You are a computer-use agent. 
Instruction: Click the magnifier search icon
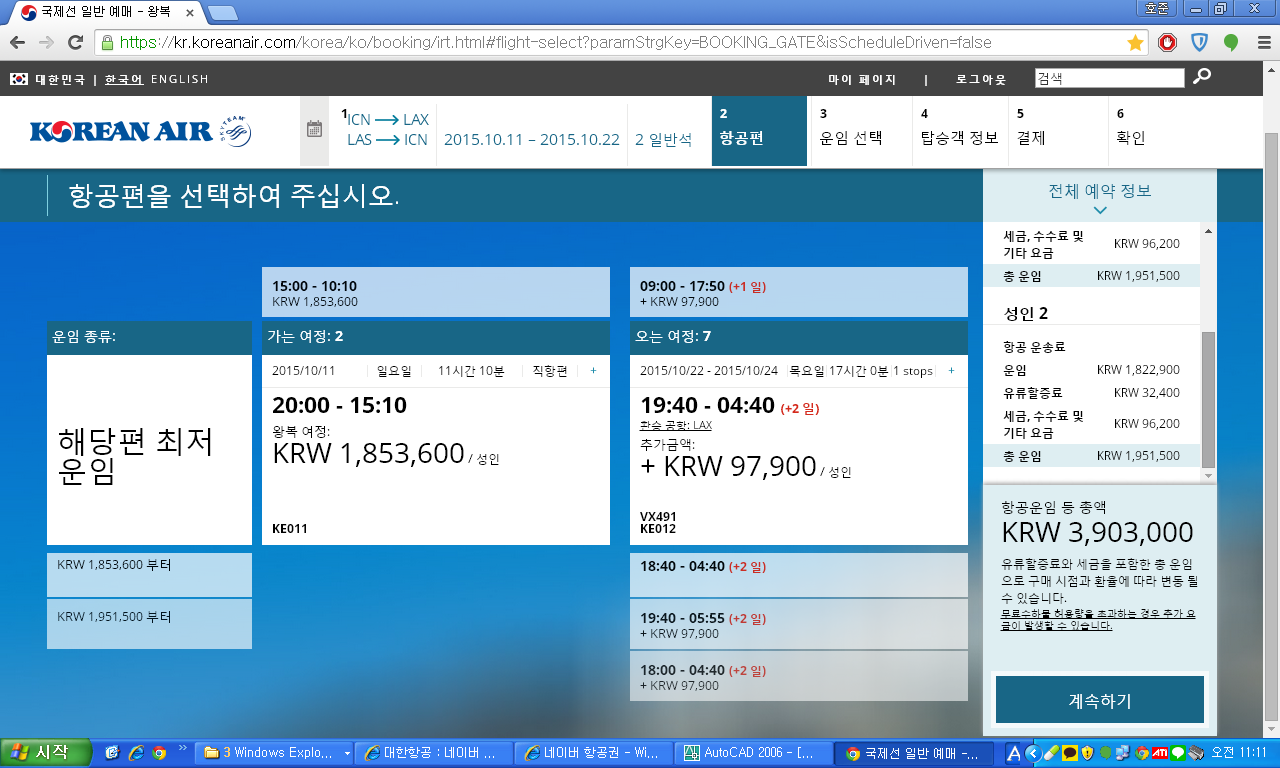point(1202,77)
